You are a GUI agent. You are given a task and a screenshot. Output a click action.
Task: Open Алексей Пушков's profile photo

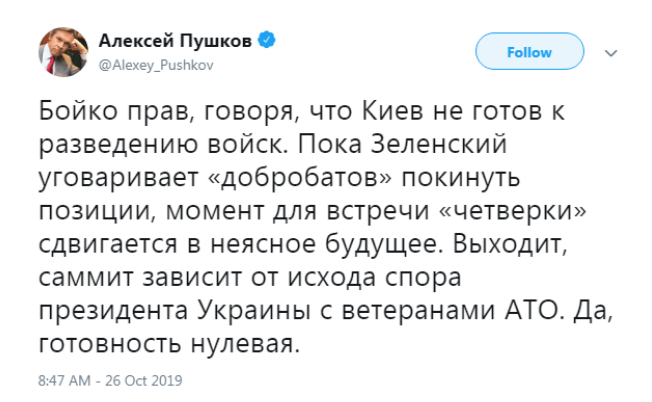61,52
